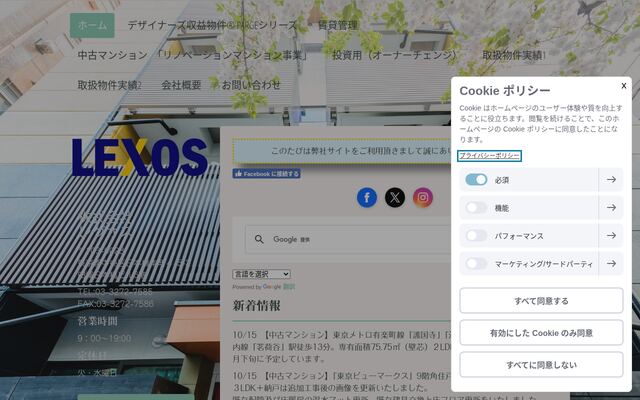Click the Cookie ポリシー title
Screen dimensions: 640x400
click(x=505, y=91)
